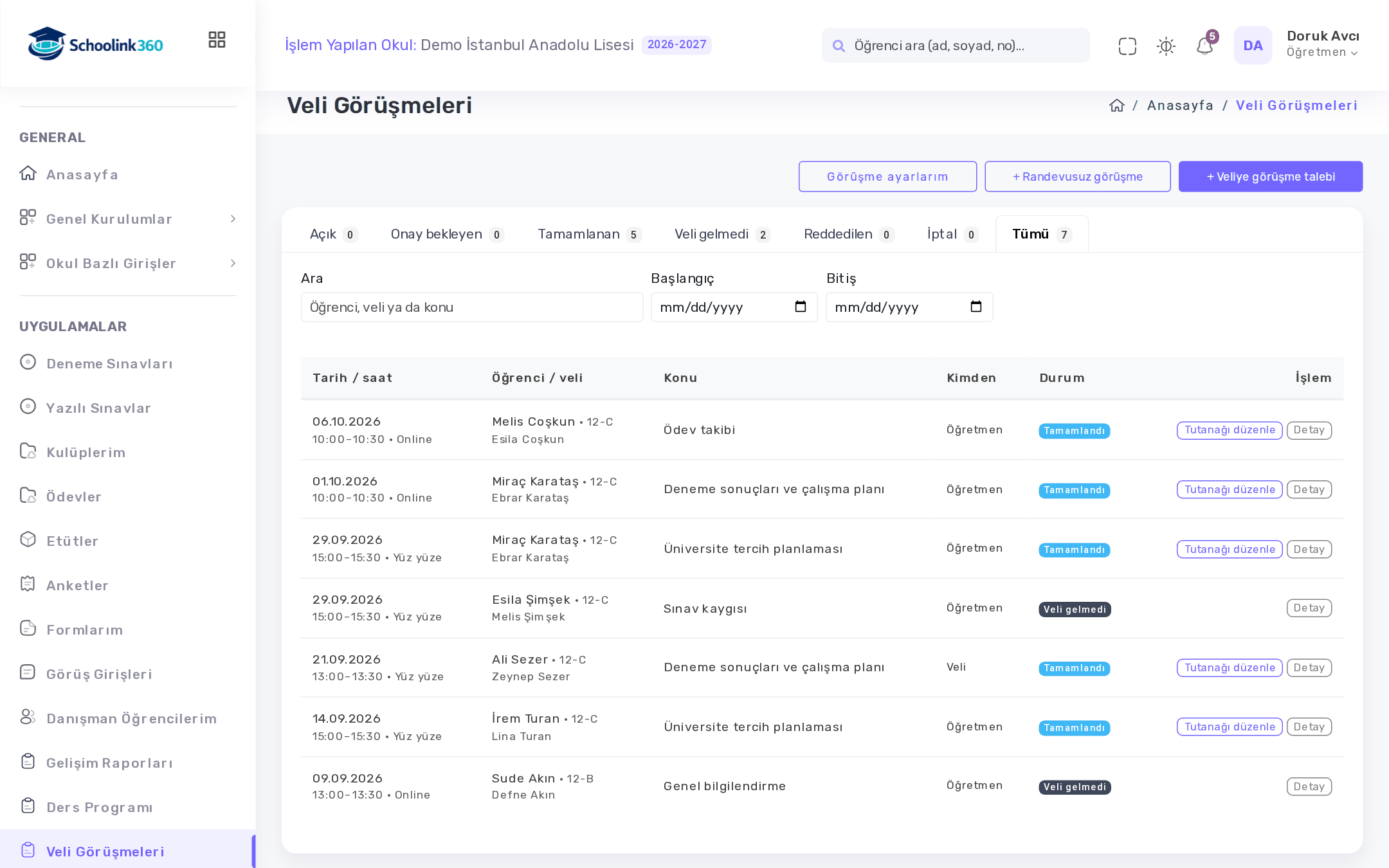This screenshot has height=868, width=1389.
Task: Click the + Randevusuz görüşme button
Action: 1078,176
